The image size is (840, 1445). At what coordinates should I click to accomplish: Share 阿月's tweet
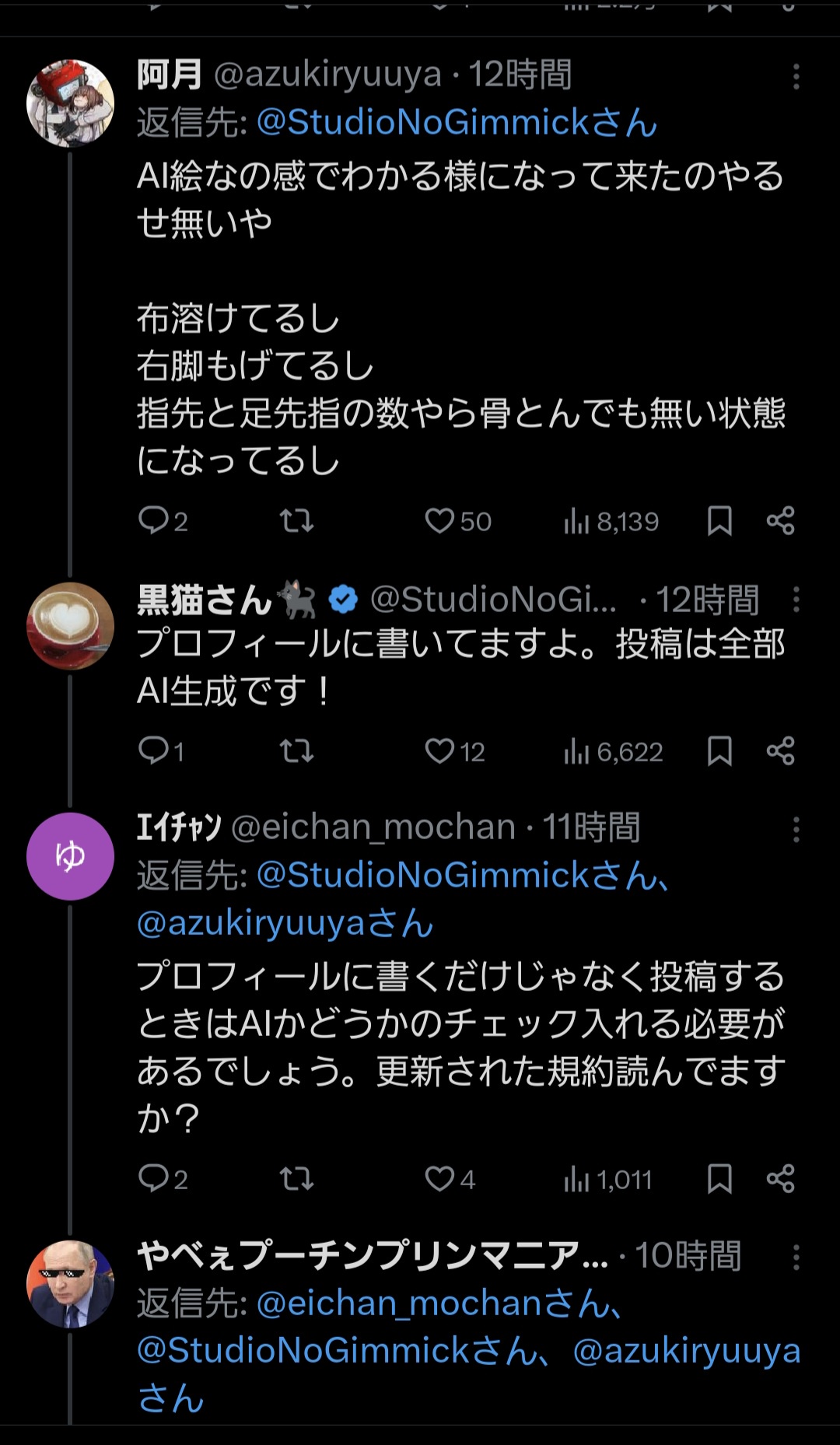[780, 520]
